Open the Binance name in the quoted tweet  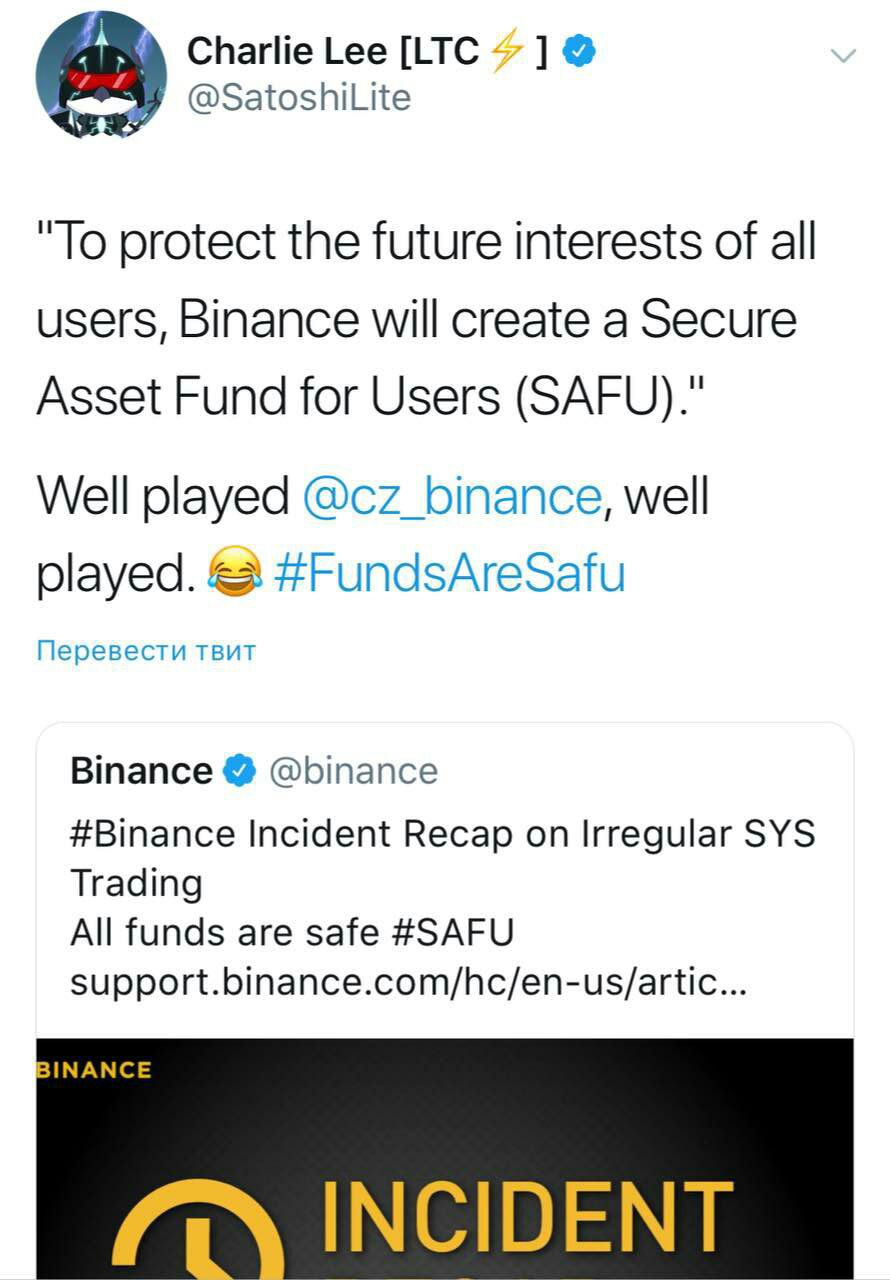141,771
